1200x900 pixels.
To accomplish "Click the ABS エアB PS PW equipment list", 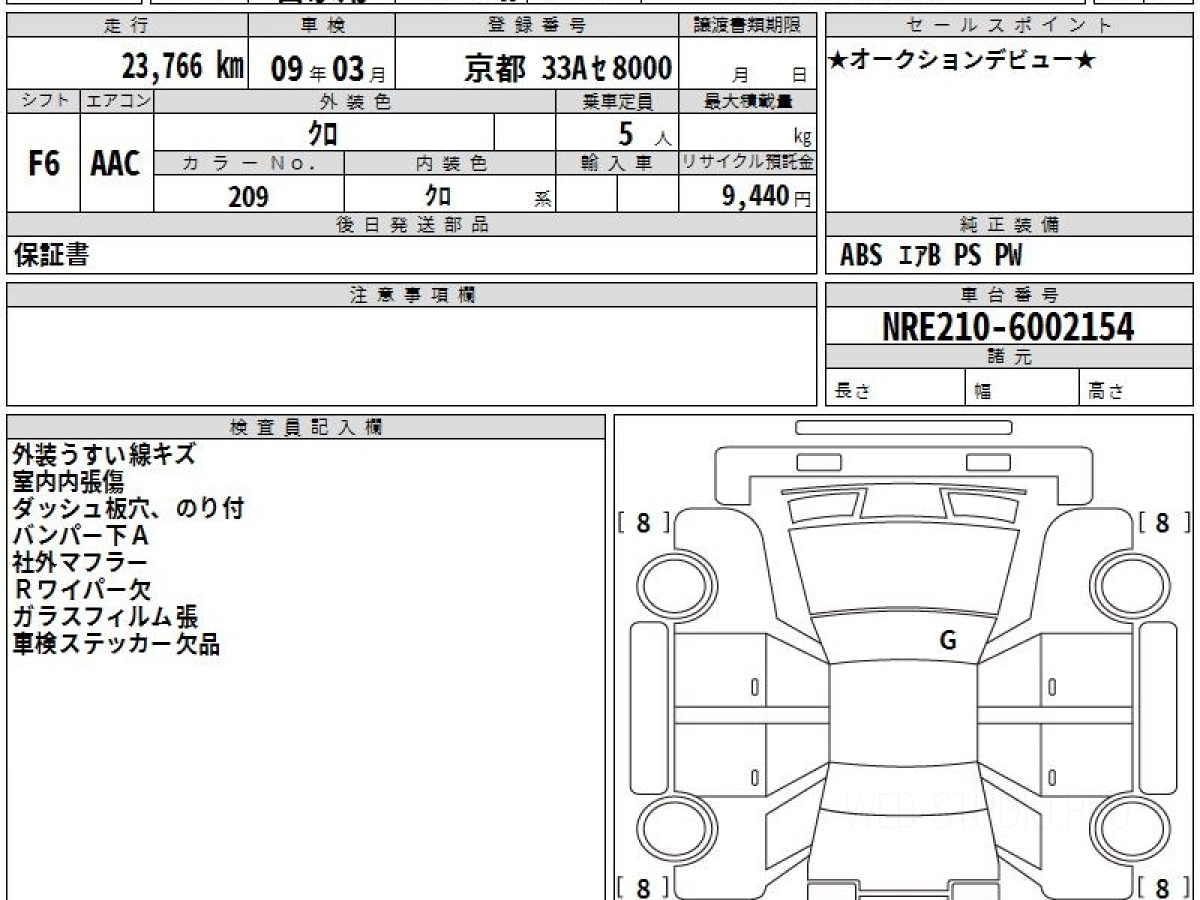I will click(931, 256).
